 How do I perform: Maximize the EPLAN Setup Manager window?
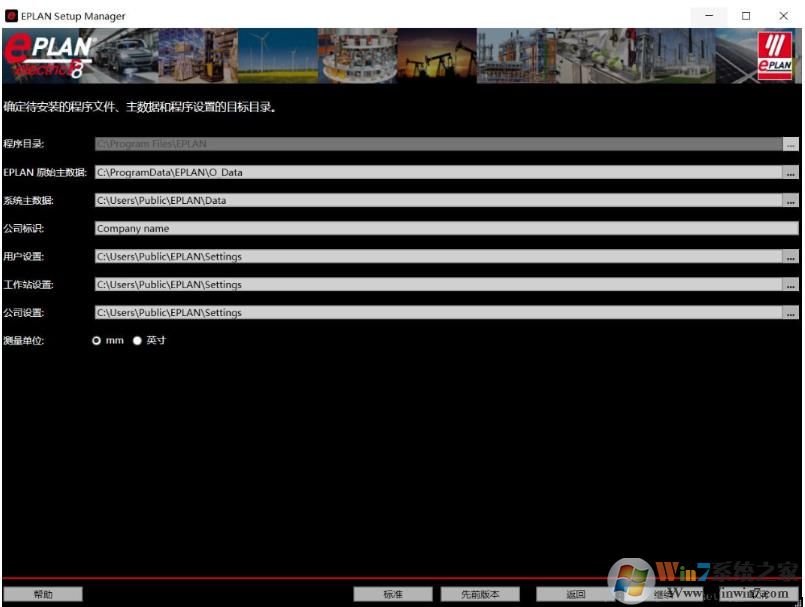point(746,16)
